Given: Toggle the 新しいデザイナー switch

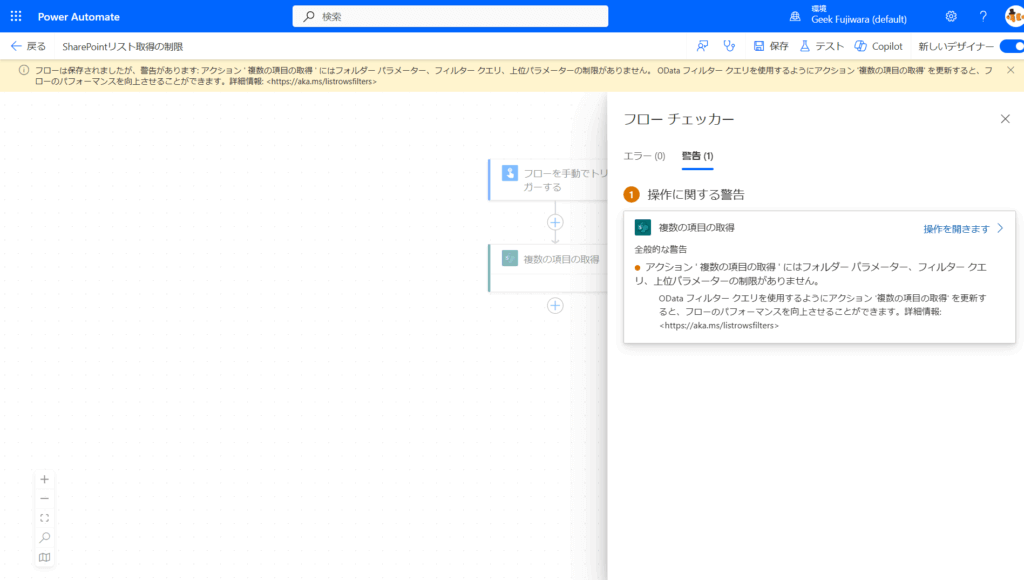Looking at the screenshot, I should [1012, 46].
